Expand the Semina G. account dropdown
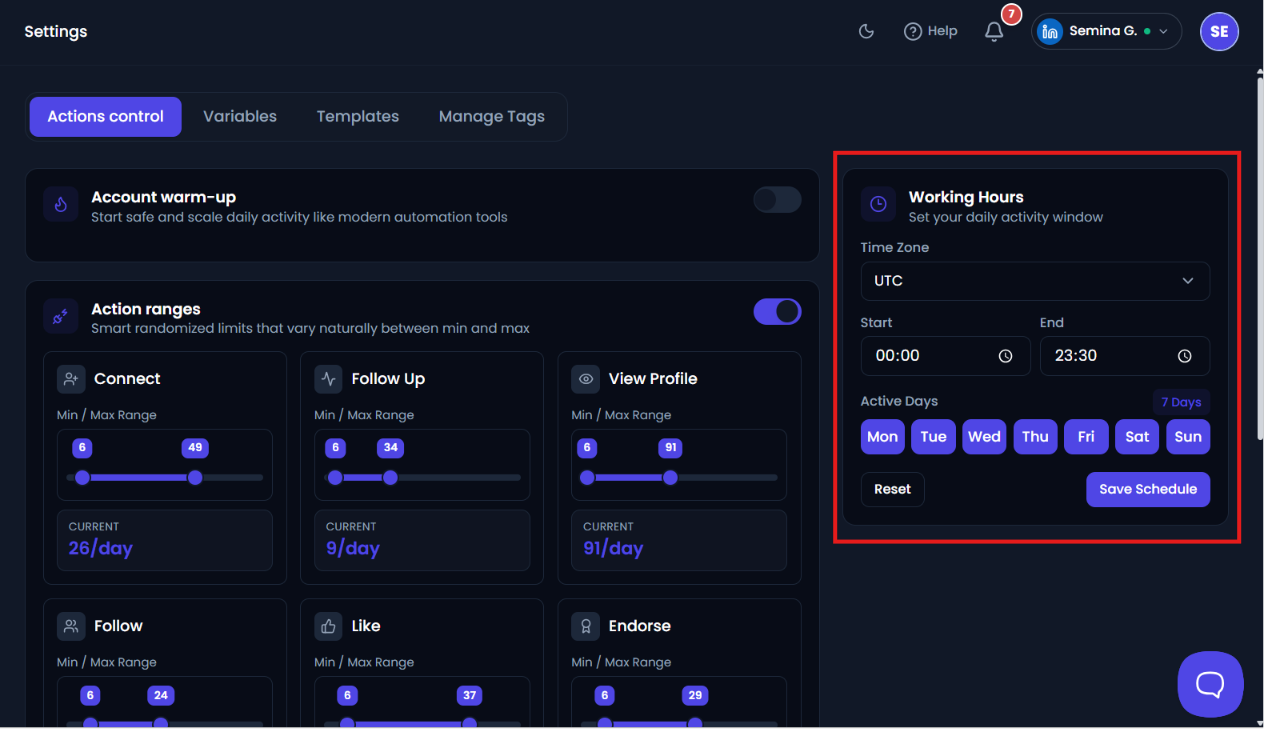This screenshot has width=1264, height=729. point(1106,31)
